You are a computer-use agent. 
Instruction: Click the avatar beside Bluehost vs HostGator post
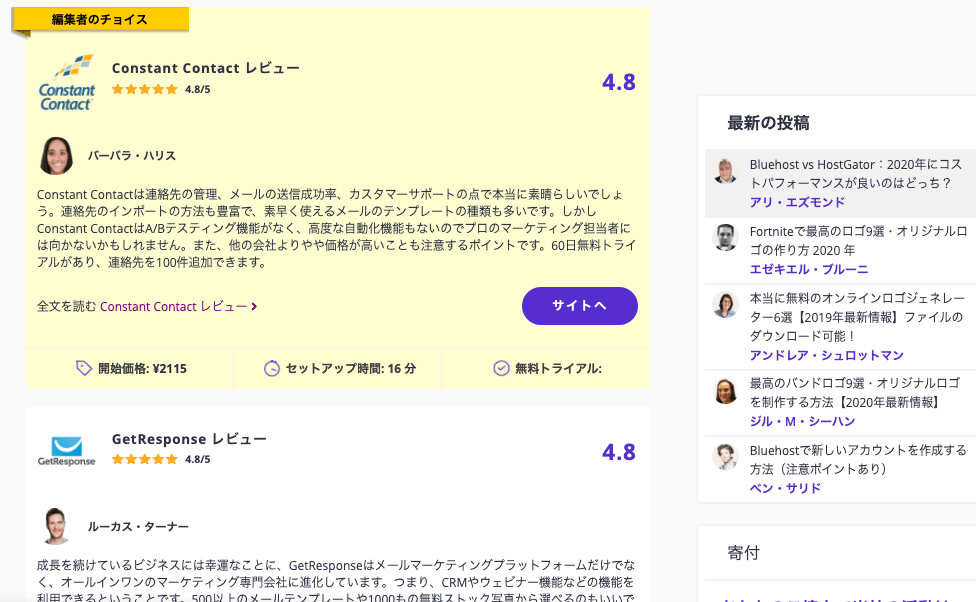(725, 171)
